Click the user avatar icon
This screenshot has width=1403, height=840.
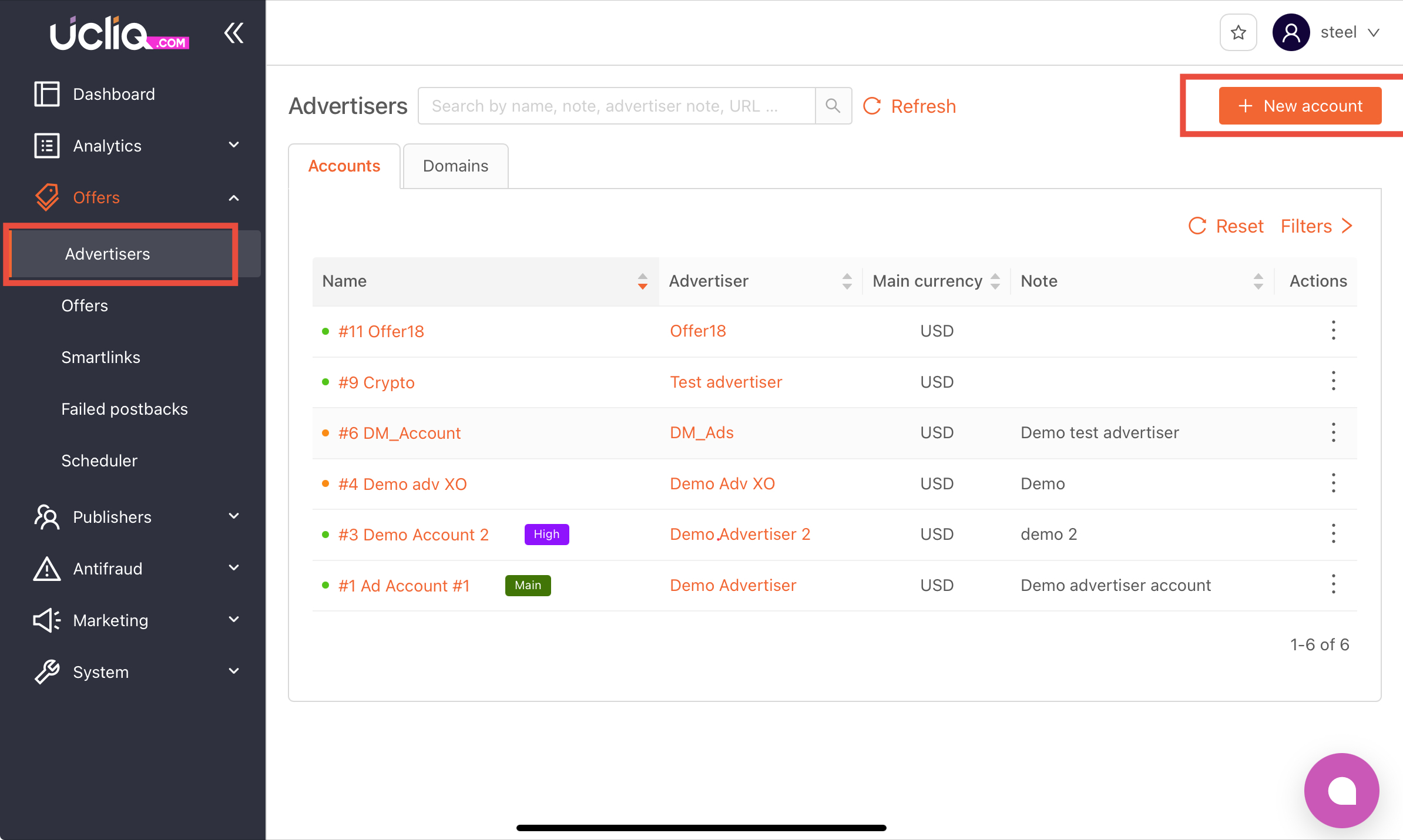1291,32
